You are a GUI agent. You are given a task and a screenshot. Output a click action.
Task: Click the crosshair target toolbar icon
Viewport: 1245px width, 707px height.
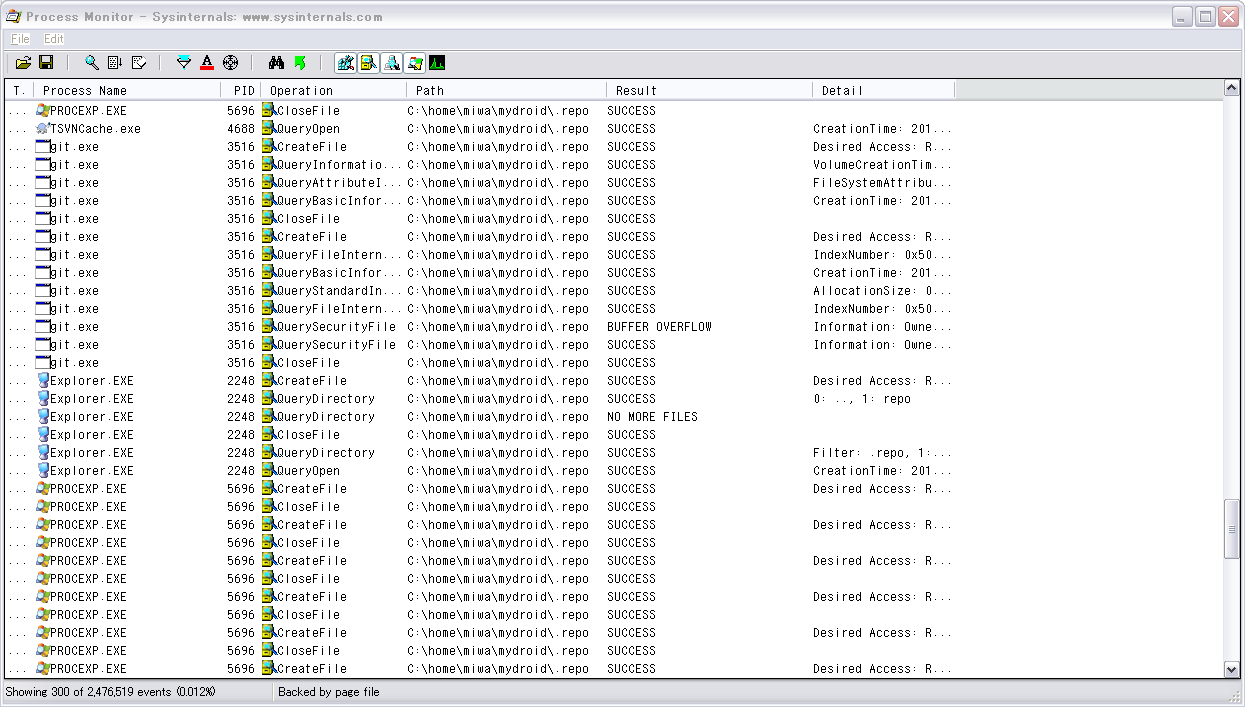tap(231, 63)
